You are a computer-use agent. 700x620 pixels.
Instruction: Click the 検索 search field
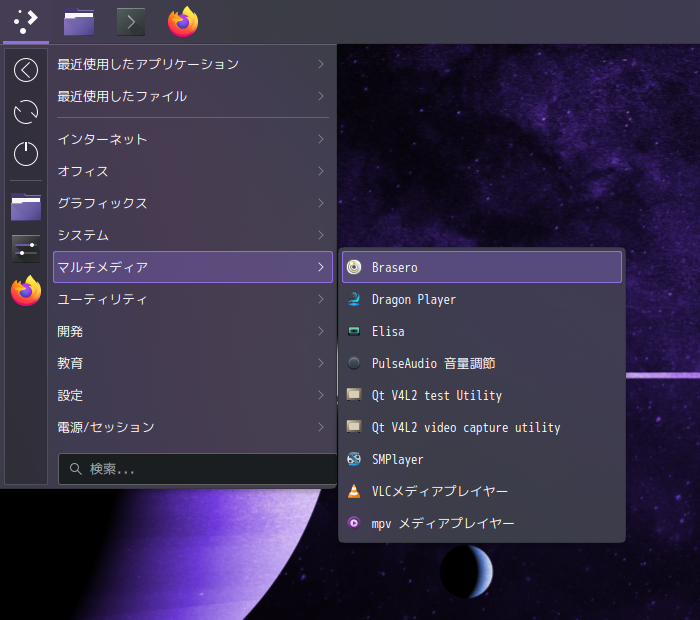197,469
